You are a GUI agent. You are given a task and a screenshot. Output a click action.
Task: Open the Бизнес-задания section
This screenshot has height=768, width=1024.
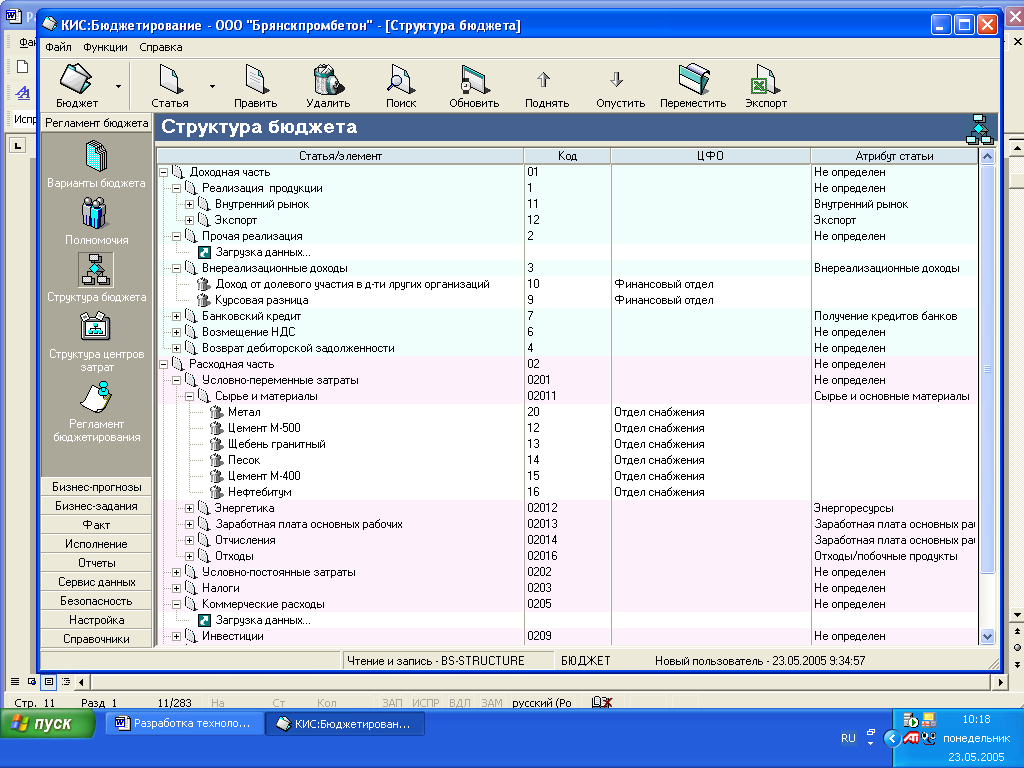coord(97,506)
